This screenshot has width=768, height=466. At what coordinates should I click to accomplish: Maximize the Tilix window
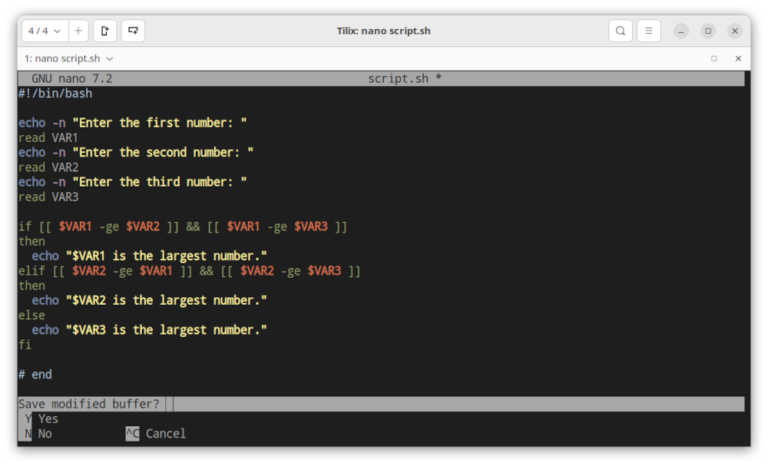click(x=708, y=31)
